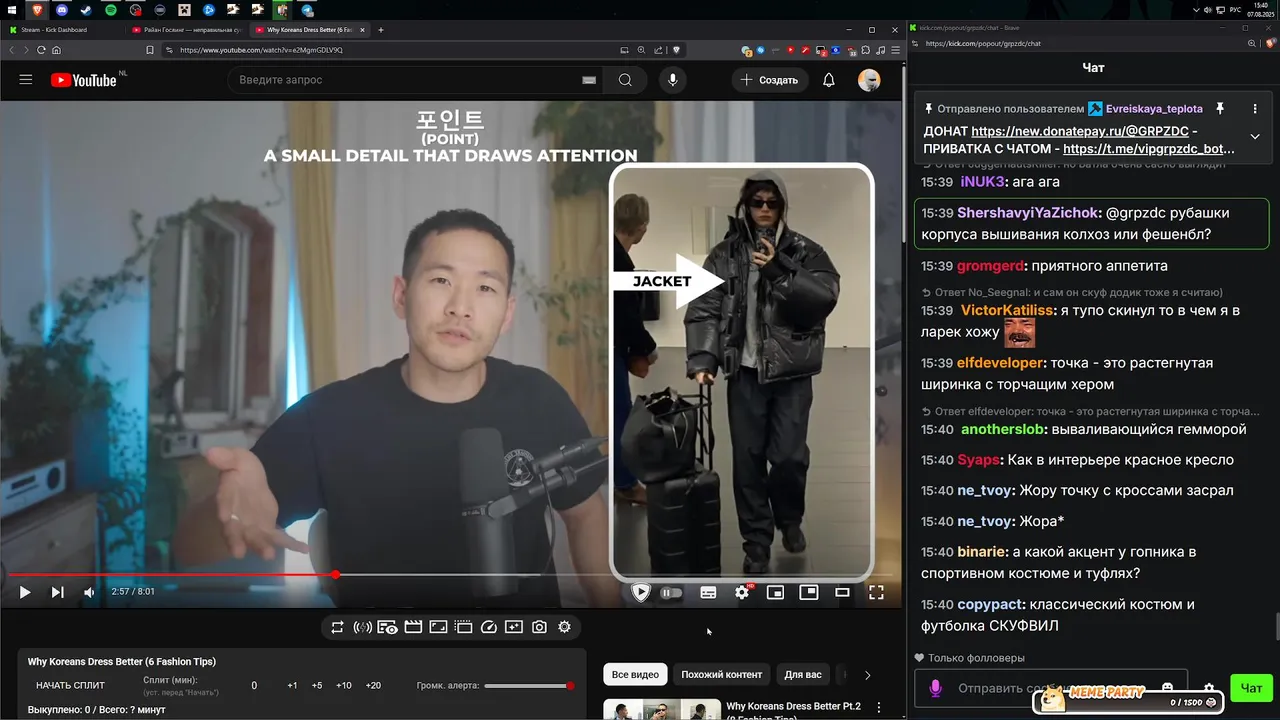
Task: Open on-screen keyboard icon in search box
Action: coord(589,80)
